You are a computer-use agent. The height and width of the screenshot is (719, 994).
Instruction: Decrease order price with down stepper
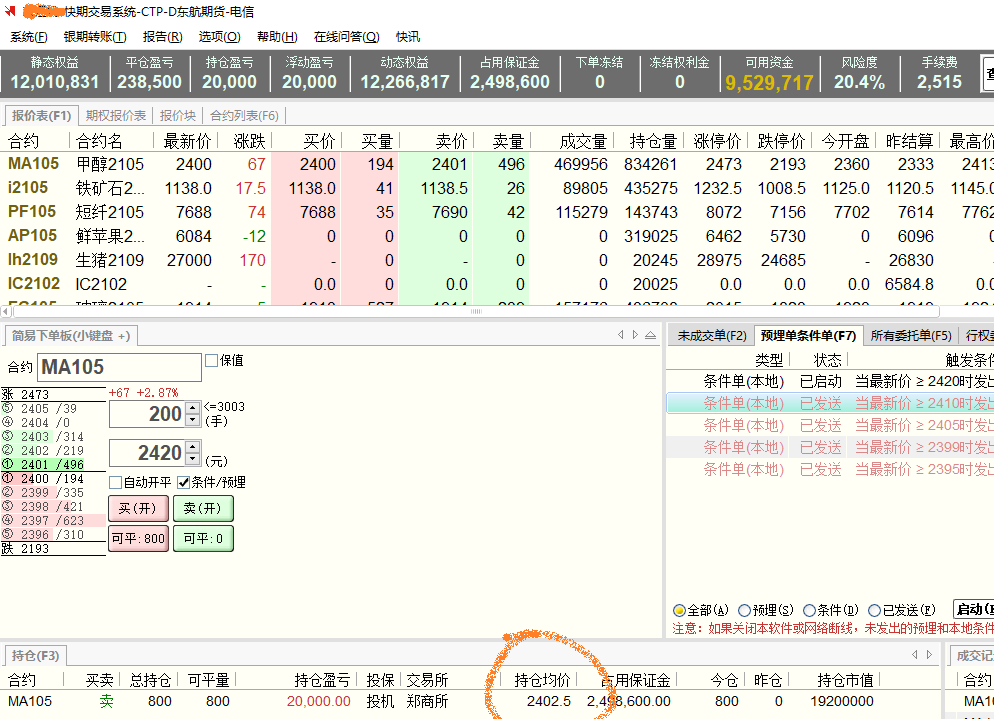pos(193,458)
